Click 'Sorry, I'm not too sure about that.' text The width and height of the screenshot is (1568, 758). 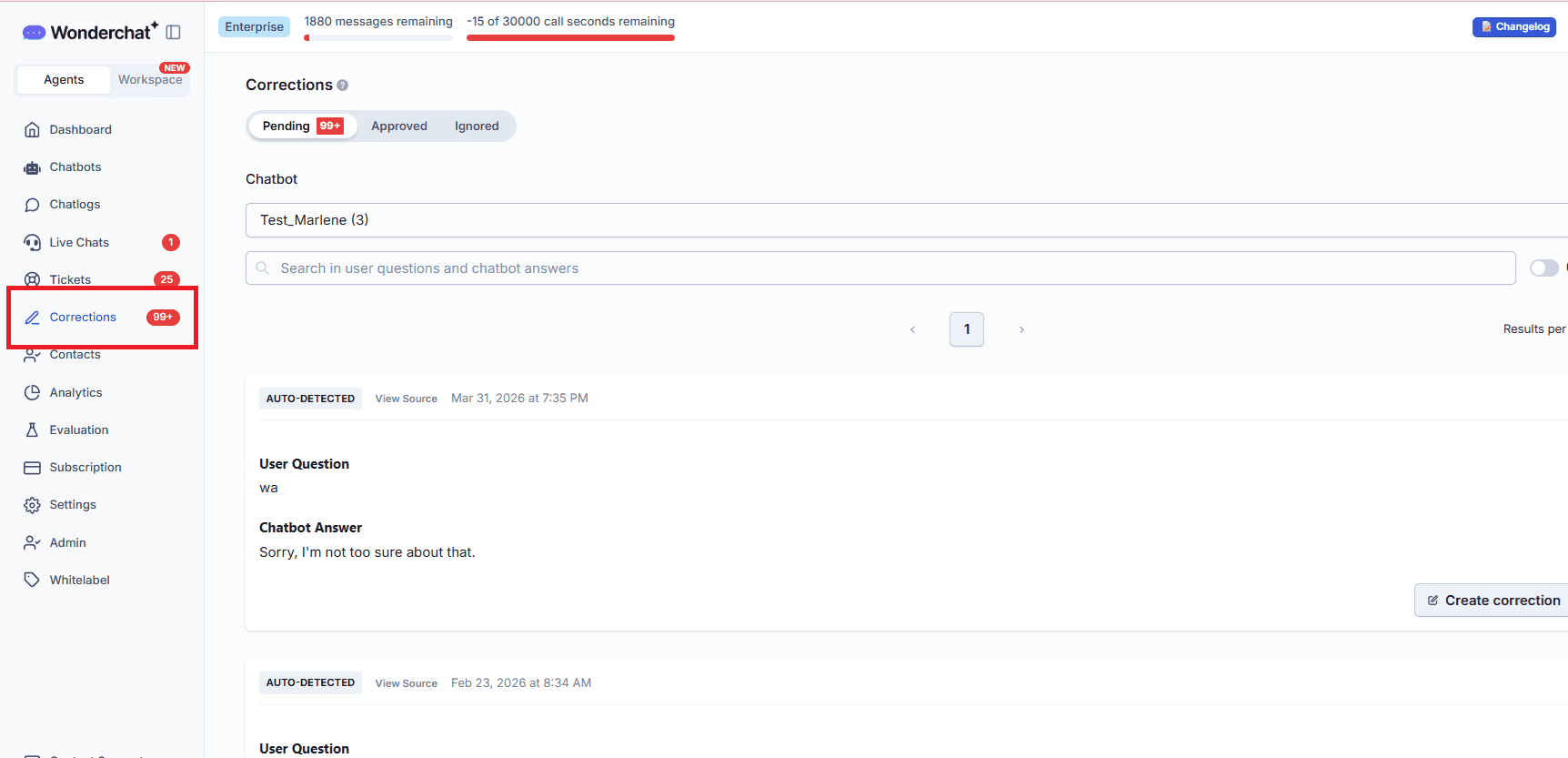point(367,552)
